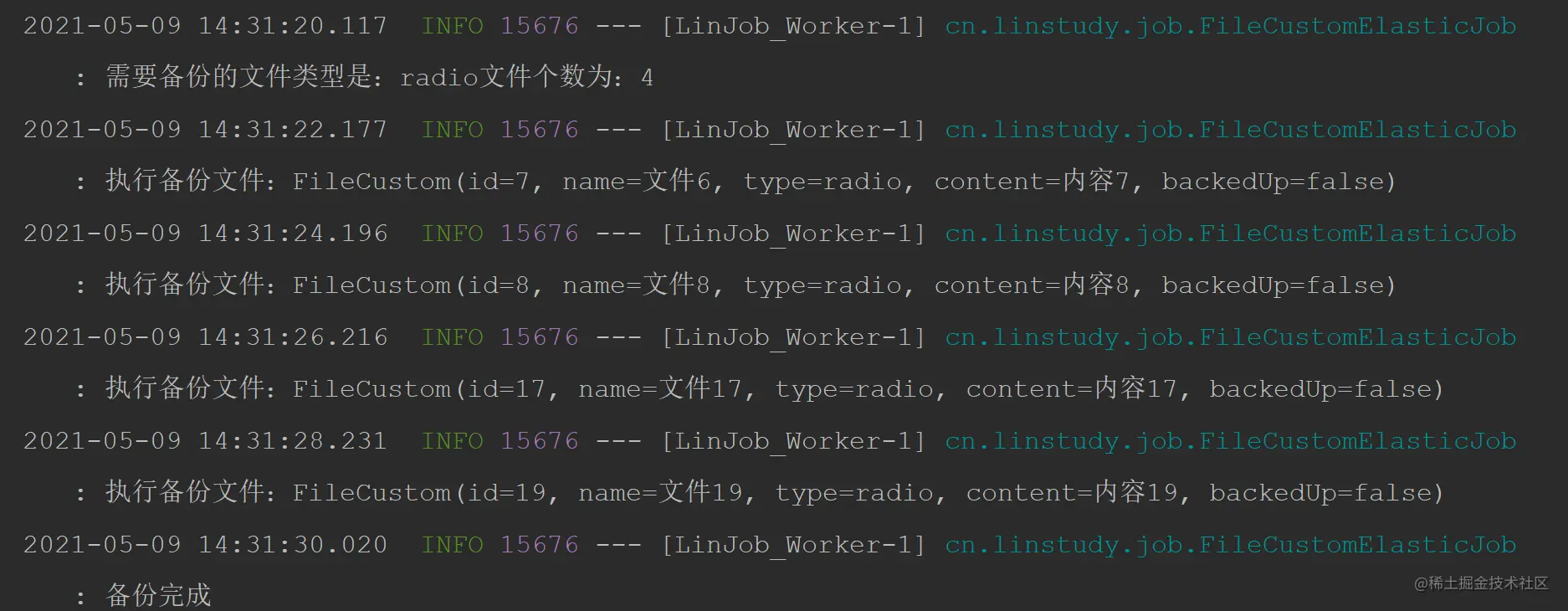
Task: Click the timestamp 2021-05-09 14:31:28.231
Action: (x=205, y=441)
